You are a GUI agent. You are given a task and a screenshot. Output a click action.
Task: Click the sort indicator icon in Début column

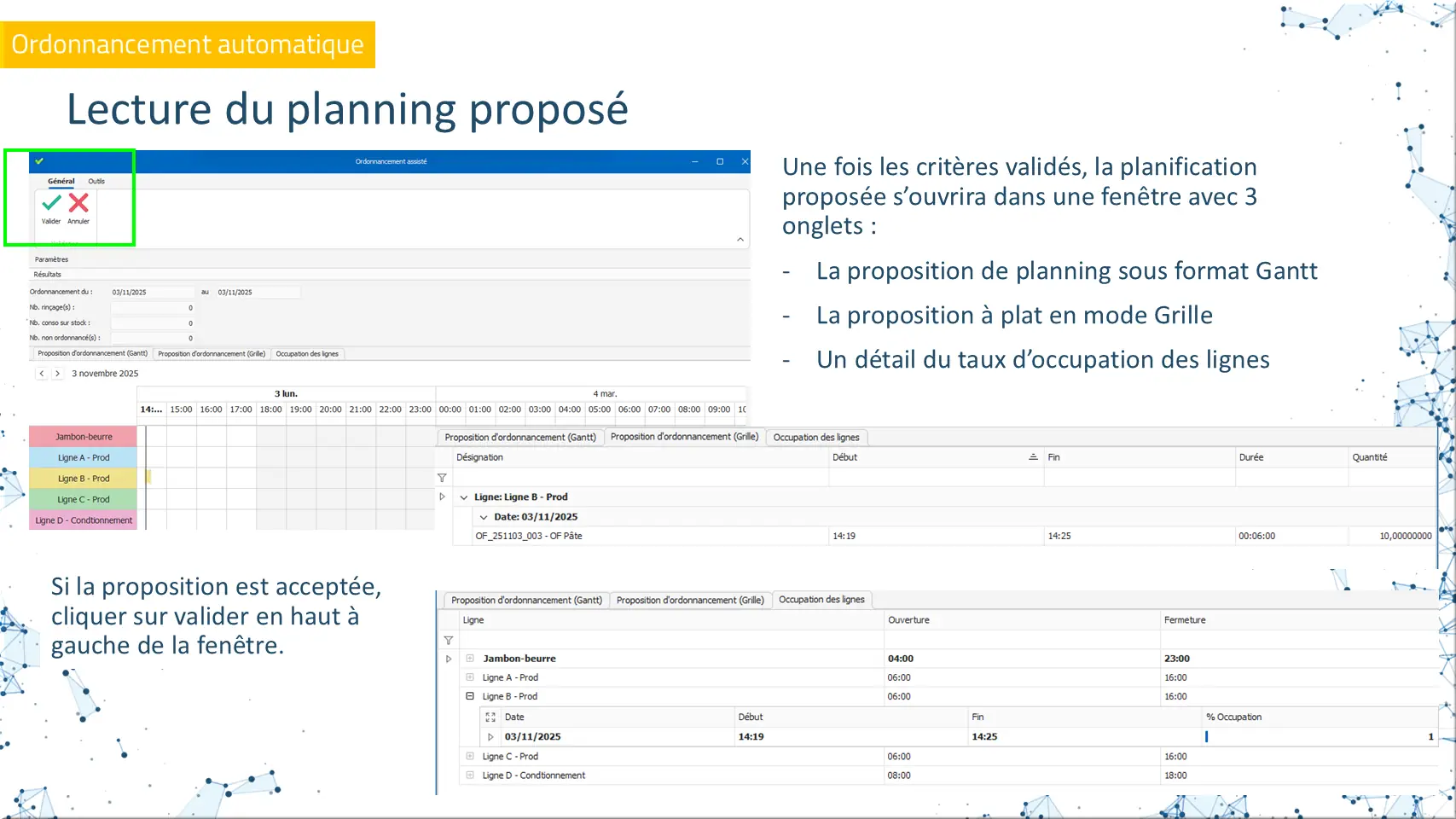(1033, 457)
